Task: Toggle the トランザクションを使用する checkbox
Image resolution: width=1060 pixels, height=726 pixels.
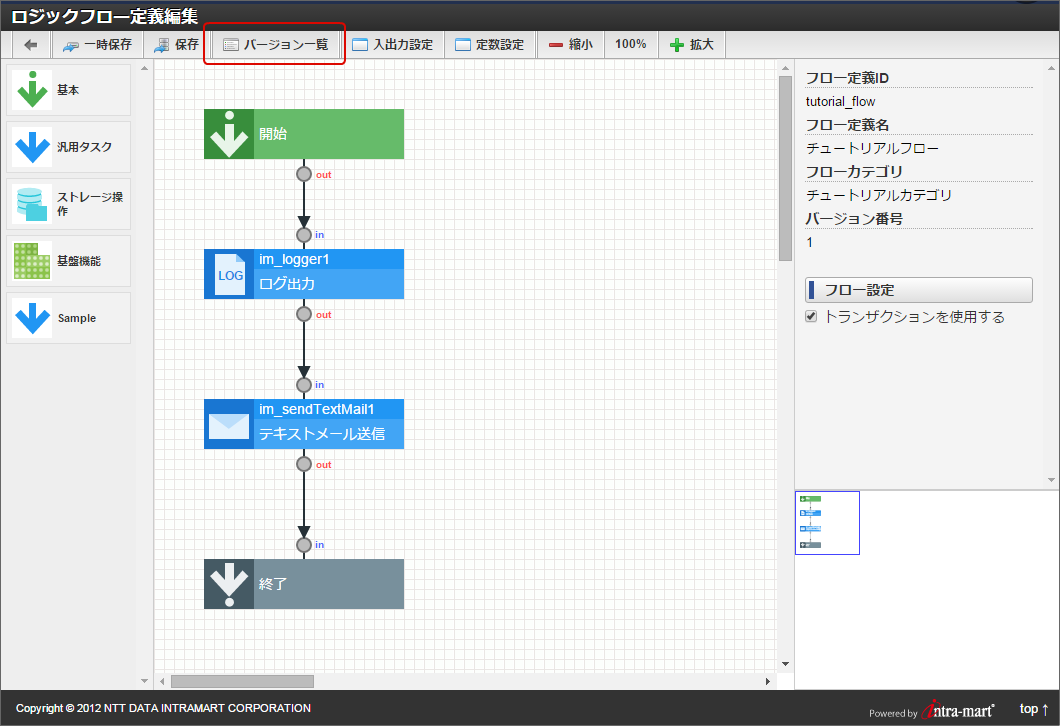Action: coord(810,316)
